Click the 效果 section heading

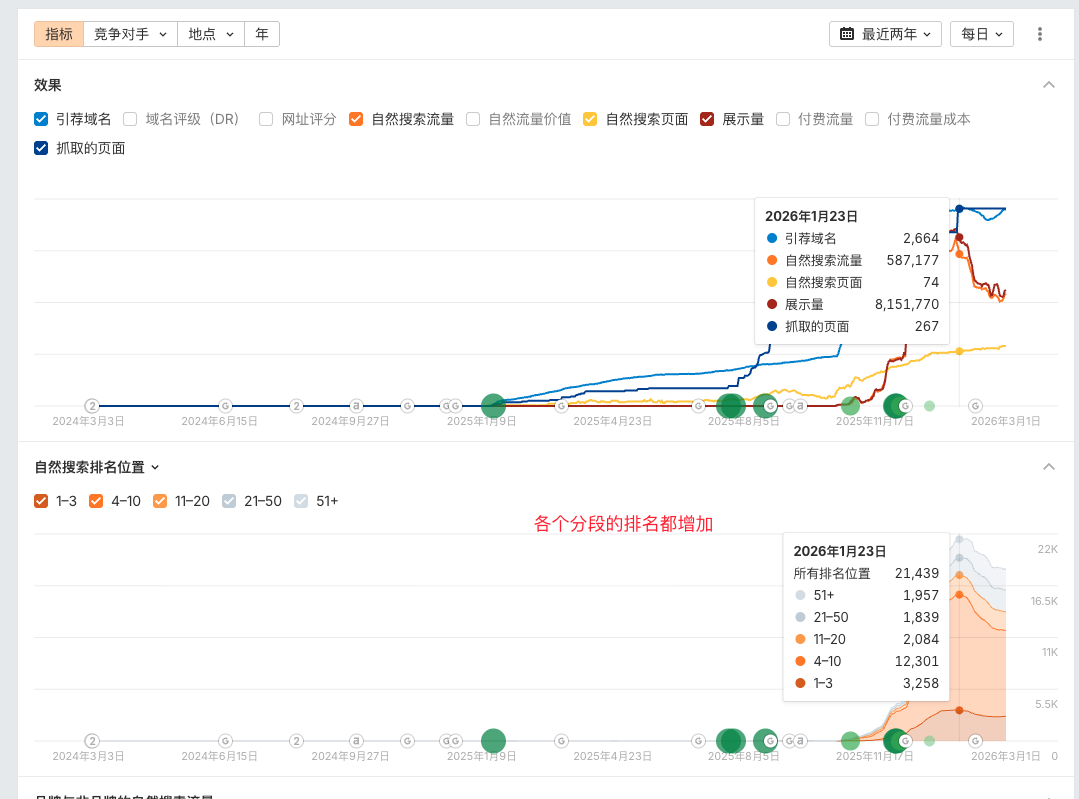tap(48, 85)
